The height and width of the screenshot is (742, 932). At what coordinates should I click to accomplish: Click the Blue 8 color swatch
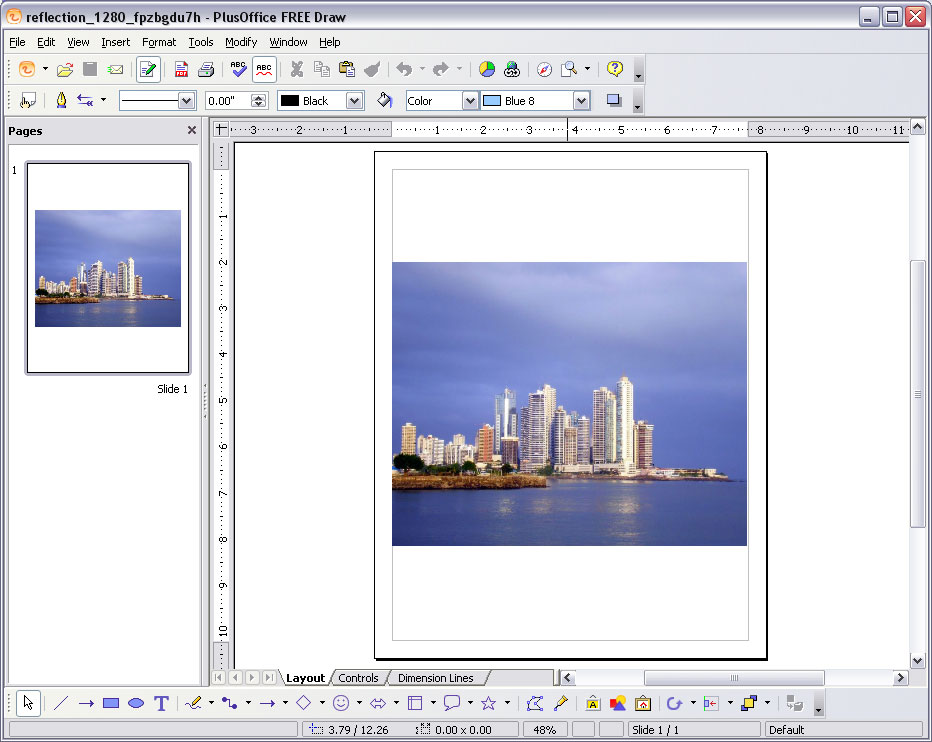click(x=492, y=101)
